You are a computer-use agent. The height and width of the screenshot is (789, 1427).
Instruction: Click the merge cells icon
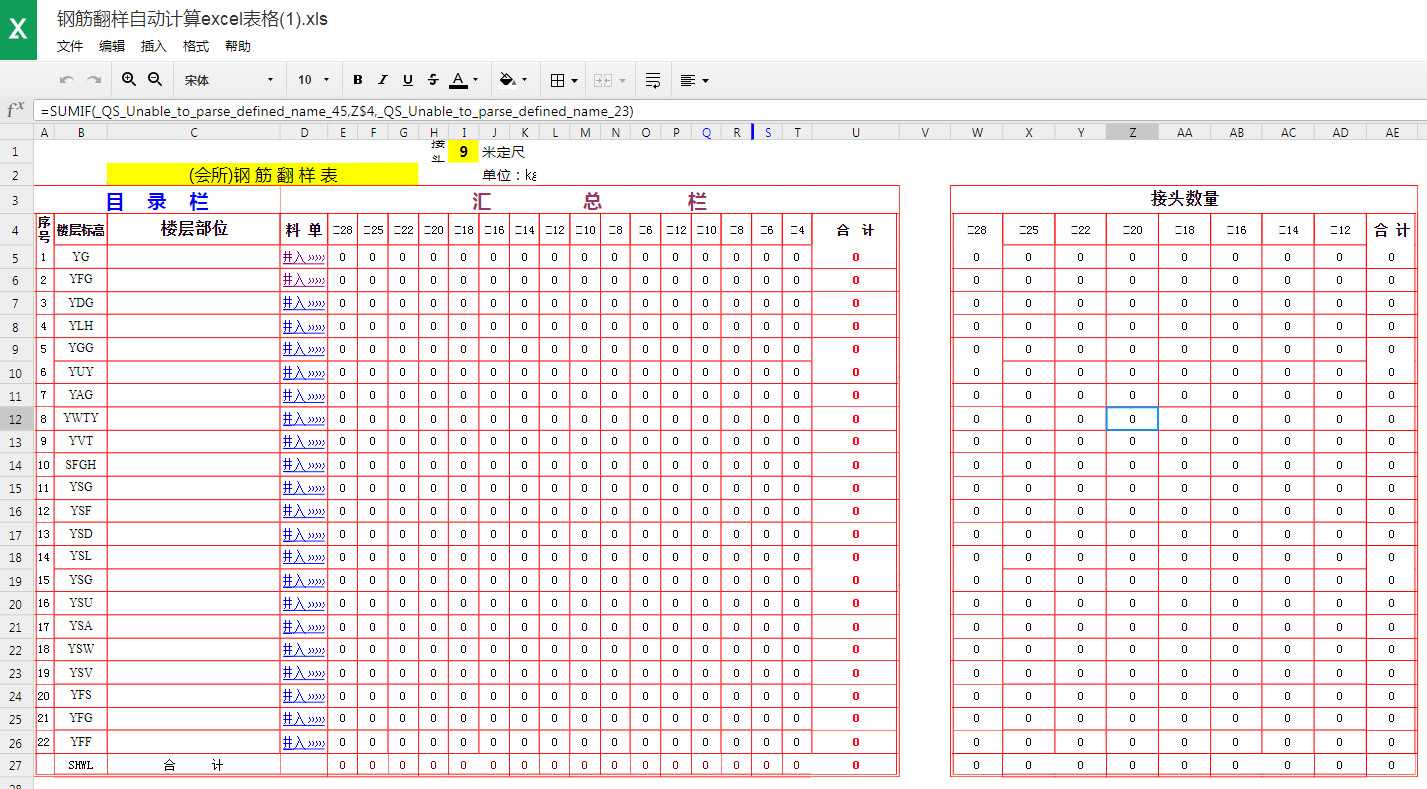(603, 80)
